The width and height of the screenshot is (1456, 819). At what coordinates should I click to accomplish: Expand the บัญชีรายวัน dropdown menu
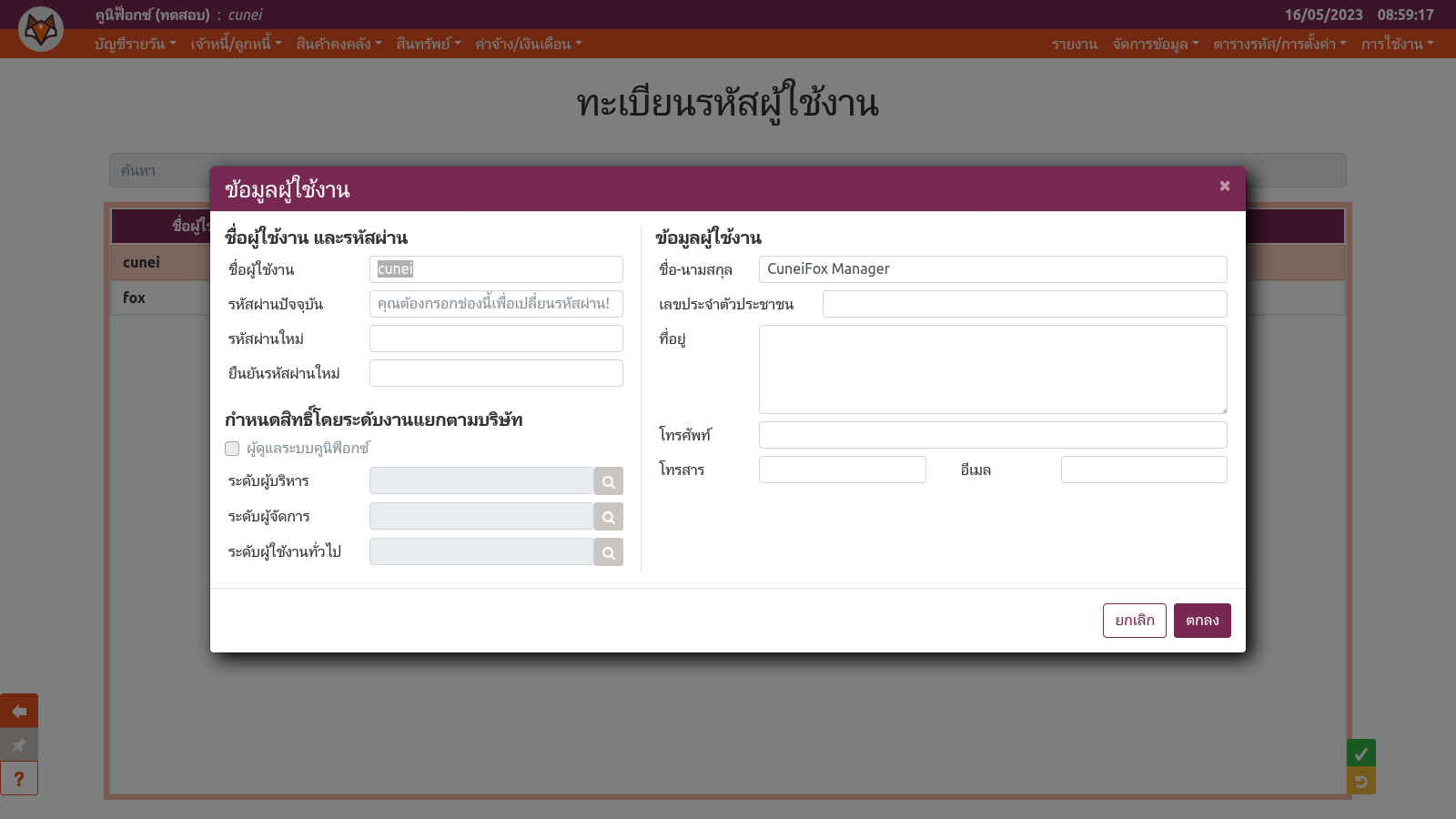pyautogui.click(x=135, y=44)
